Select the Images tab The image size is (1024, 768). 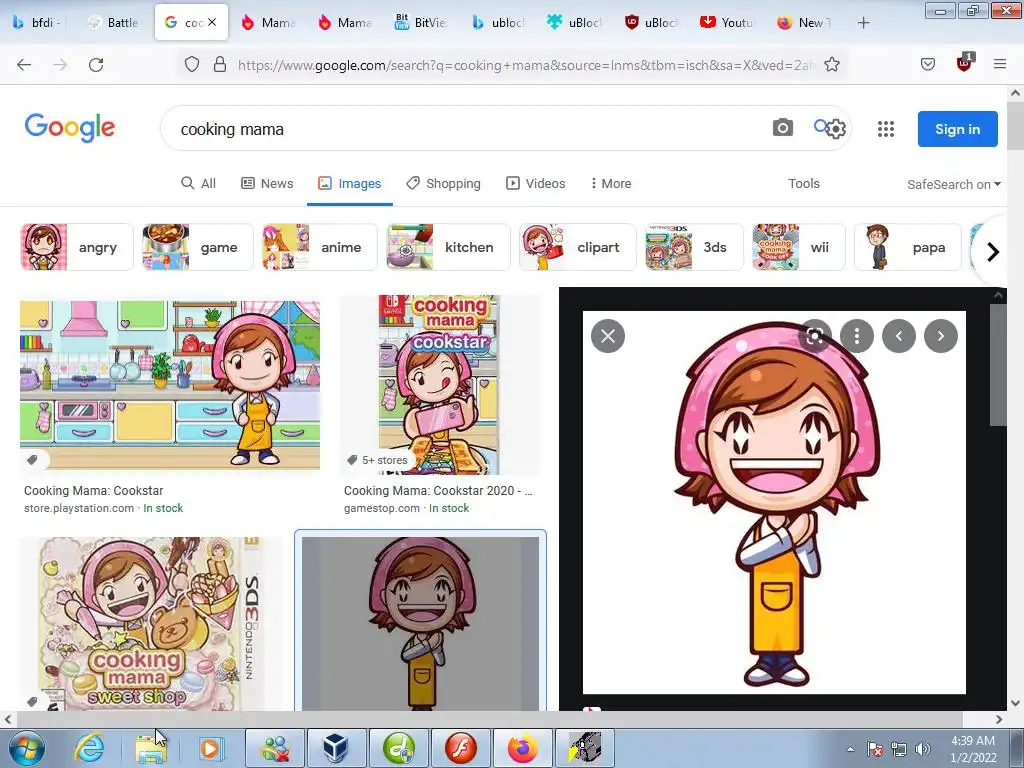tap(349, 184)
